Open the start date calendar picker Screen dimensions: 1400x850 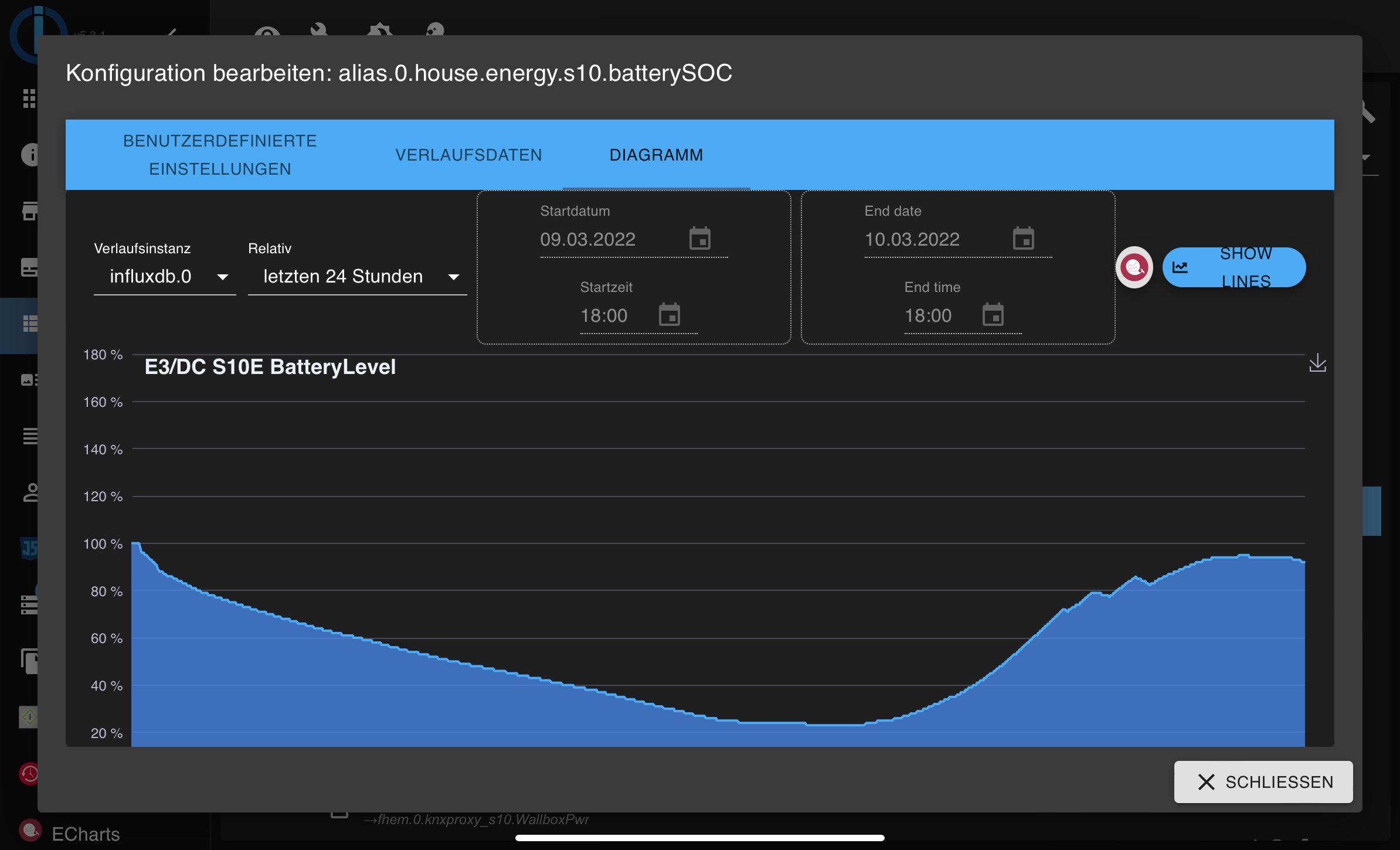click(x=700, y=239)
